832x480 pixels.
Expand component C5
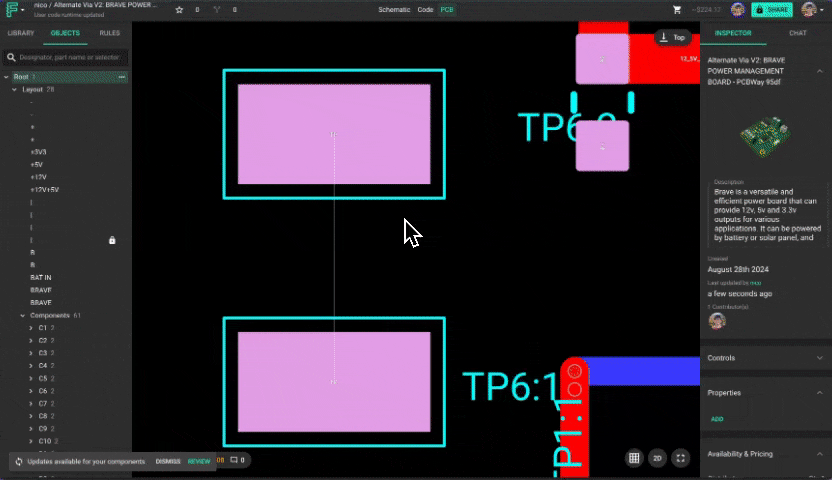coord(31,379)
